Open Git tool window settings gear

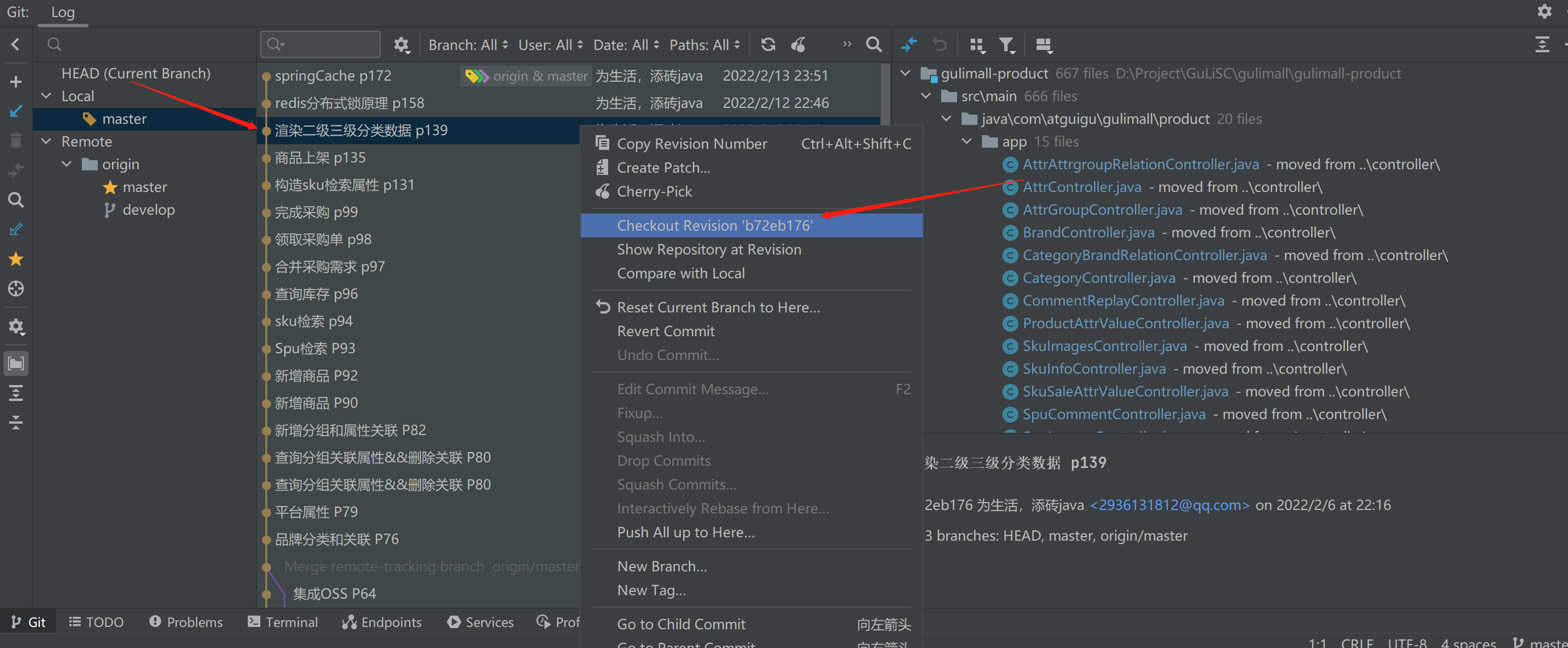[x=1544, y=11]
